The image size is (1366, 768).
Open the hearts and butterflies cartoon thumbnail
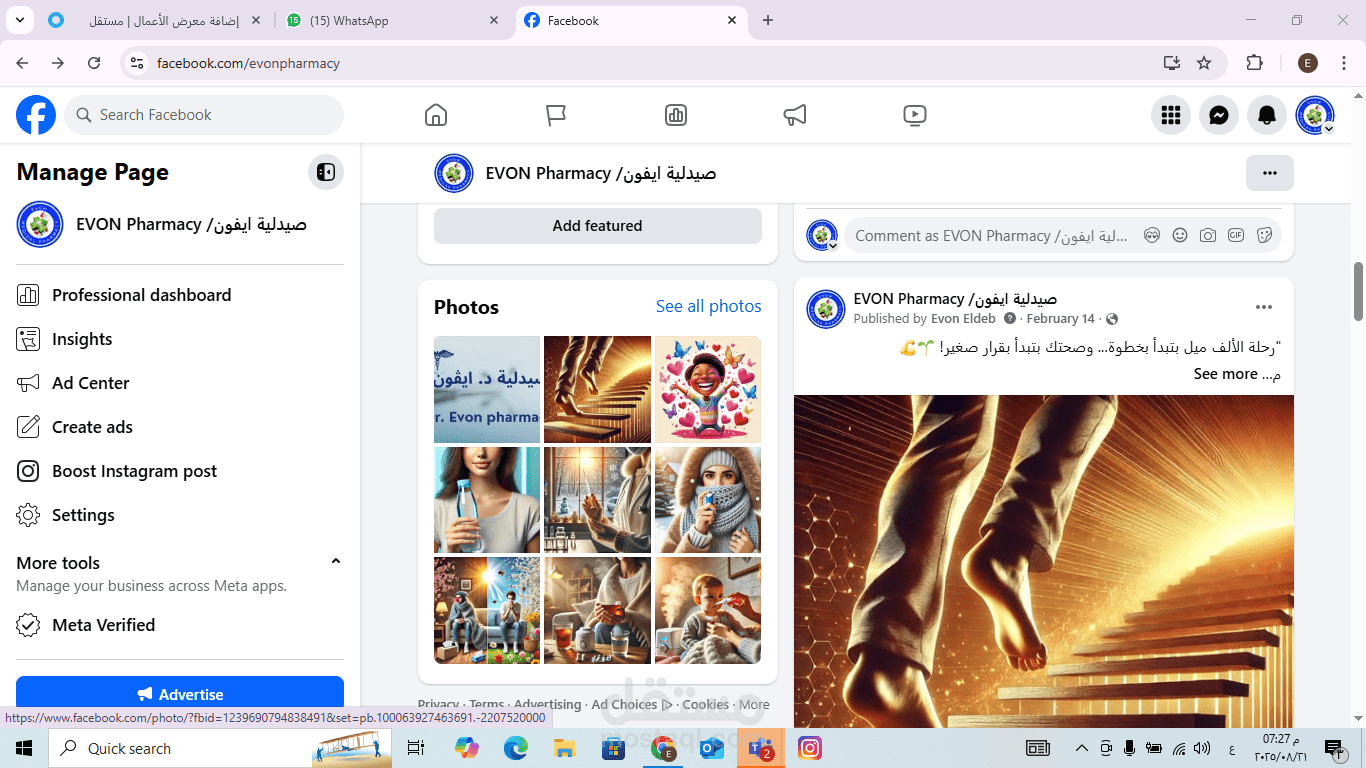tap(708, 389)
